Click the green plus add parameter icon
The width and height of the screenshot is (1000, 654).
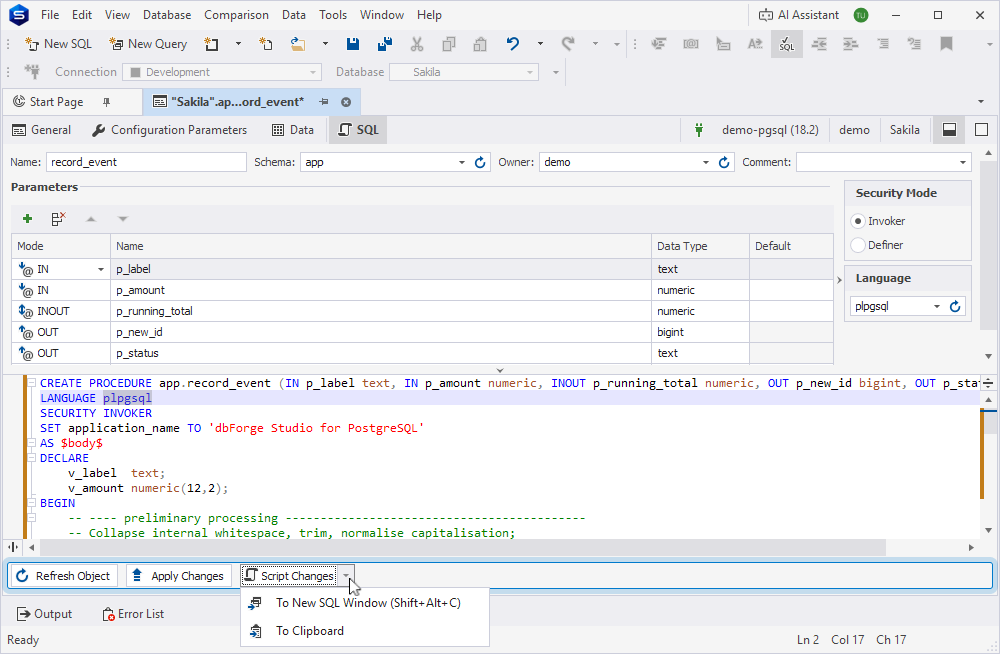tap(27, 219)
